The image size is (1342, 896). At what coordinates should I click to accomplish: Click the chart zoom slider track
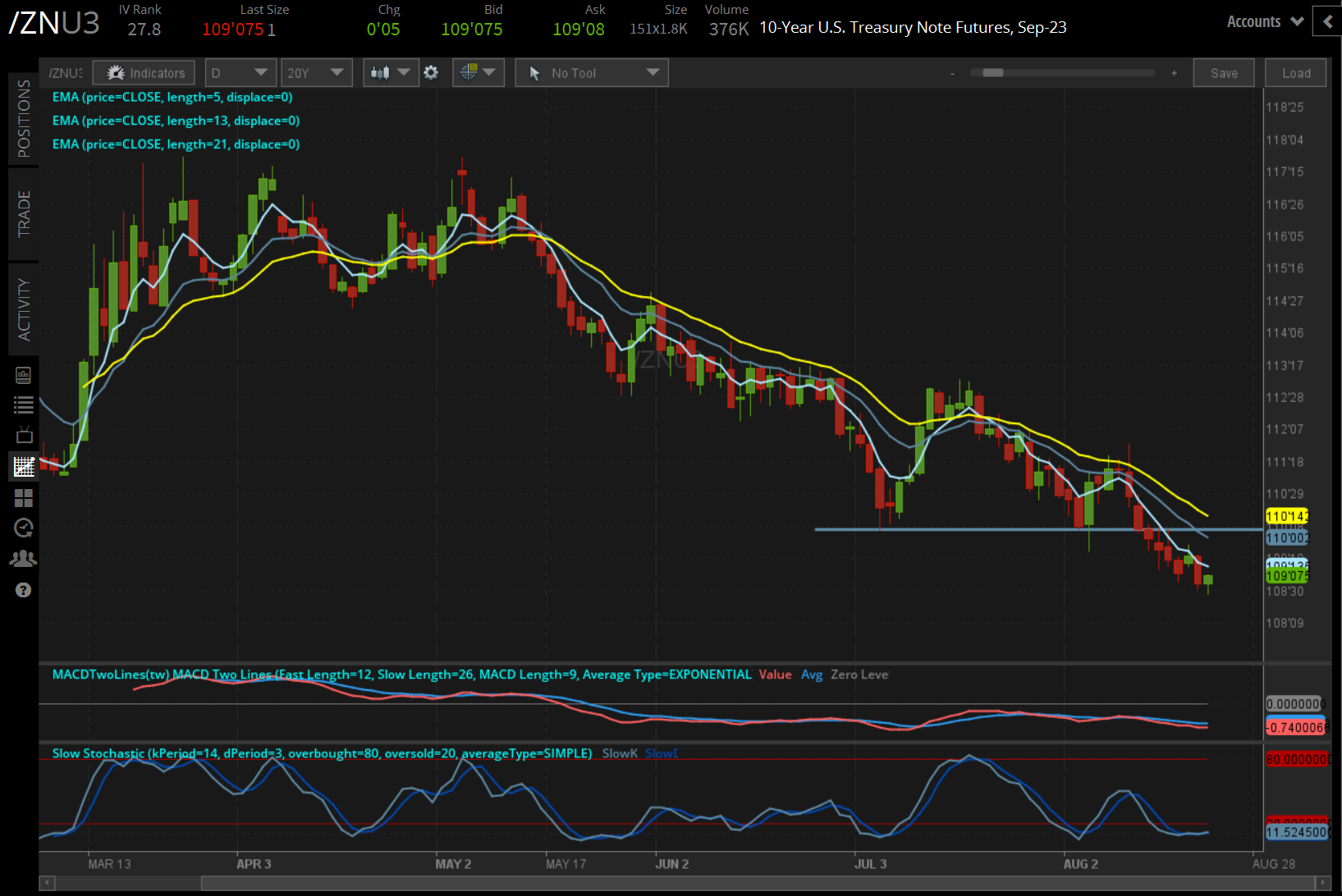click(1062, 73)
